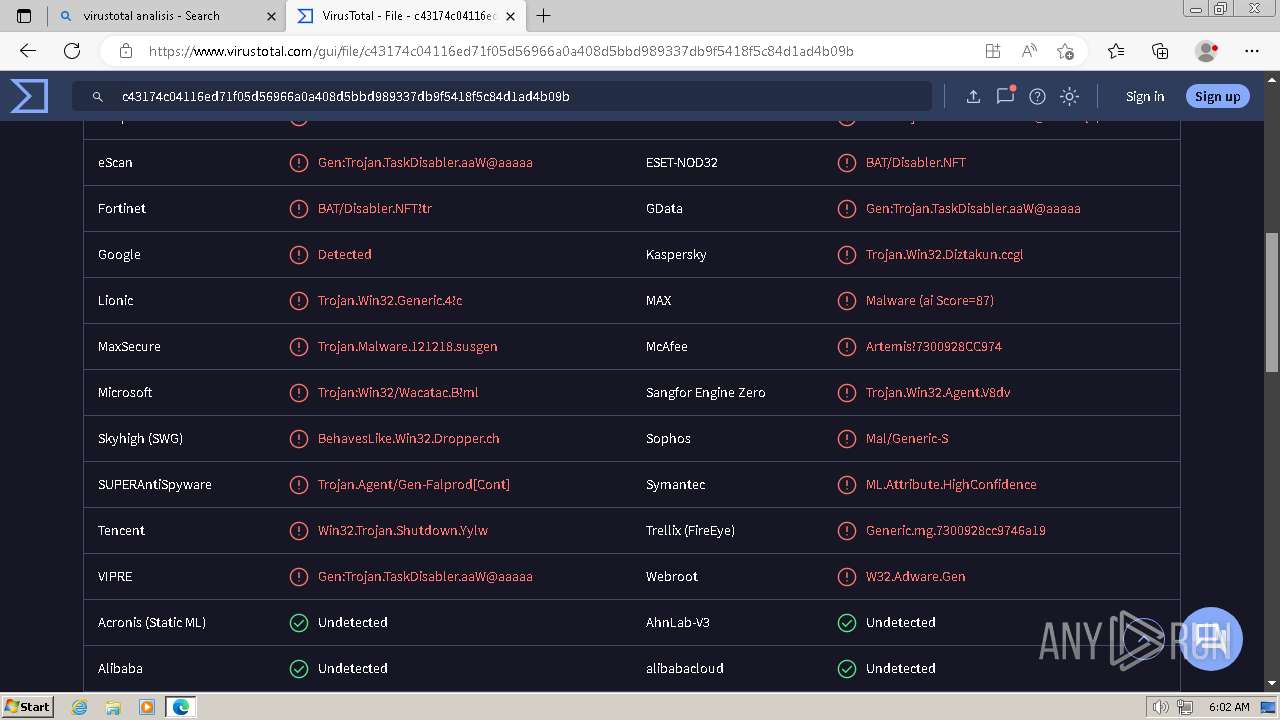Open the Collections icon
Viewport: 1280px width, 720px height.
pyautogui.click(x=1160, y=51)
